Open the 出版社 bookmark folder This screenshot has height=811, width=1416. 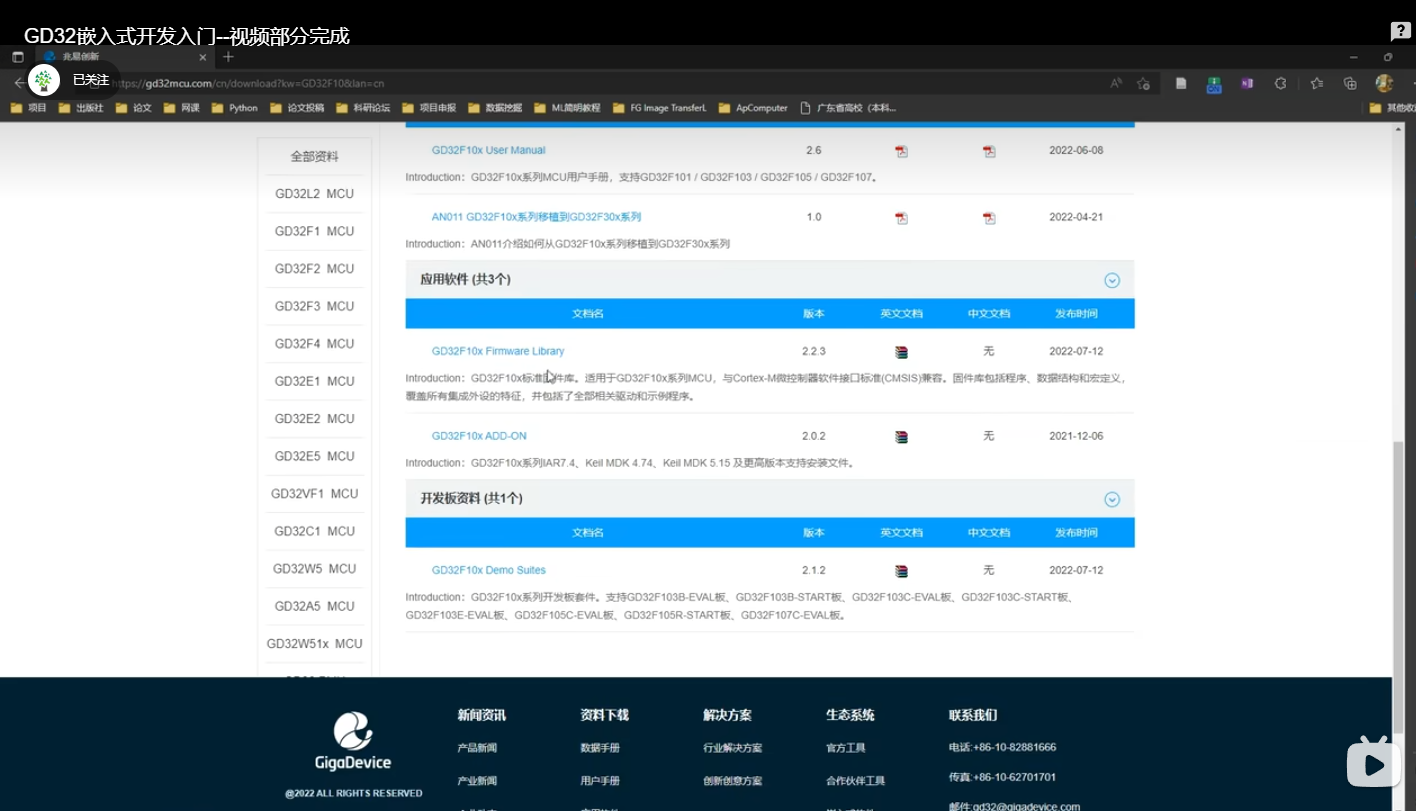pos(81,108)
